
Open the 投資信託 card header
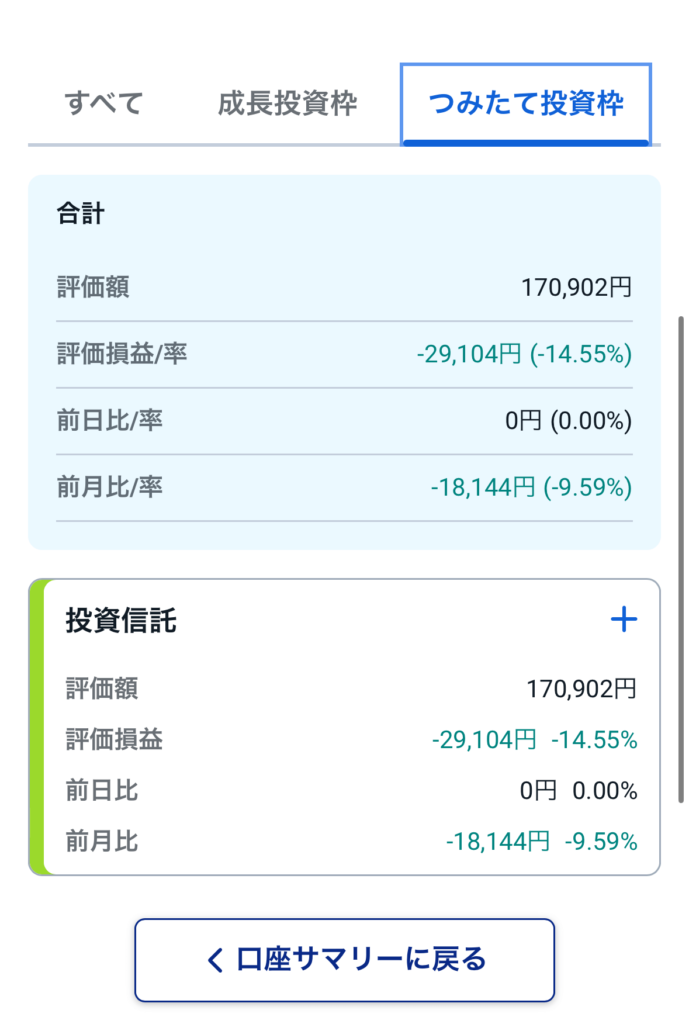coord(121,620)
